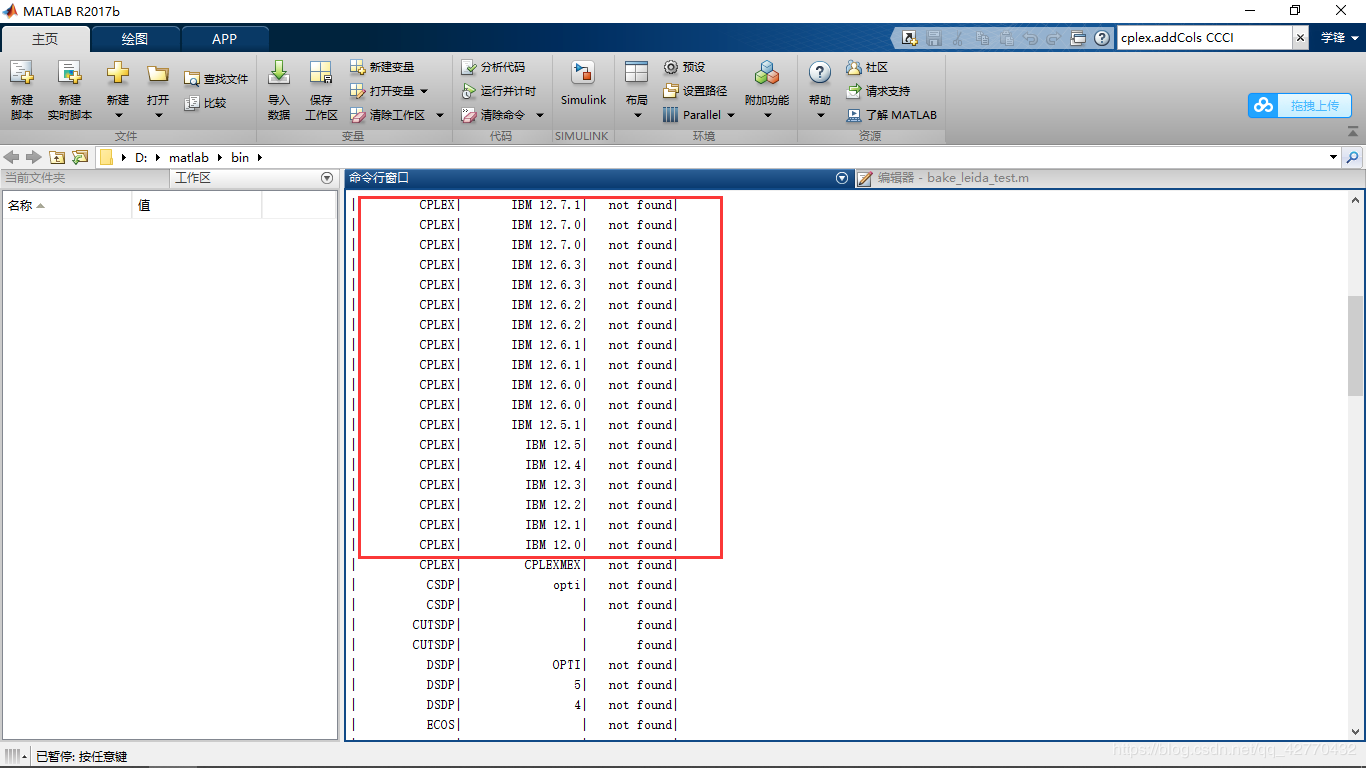Open the workspace panel actions menu arrow
The image size is (1366, 768).
click(x=327, y=178)
